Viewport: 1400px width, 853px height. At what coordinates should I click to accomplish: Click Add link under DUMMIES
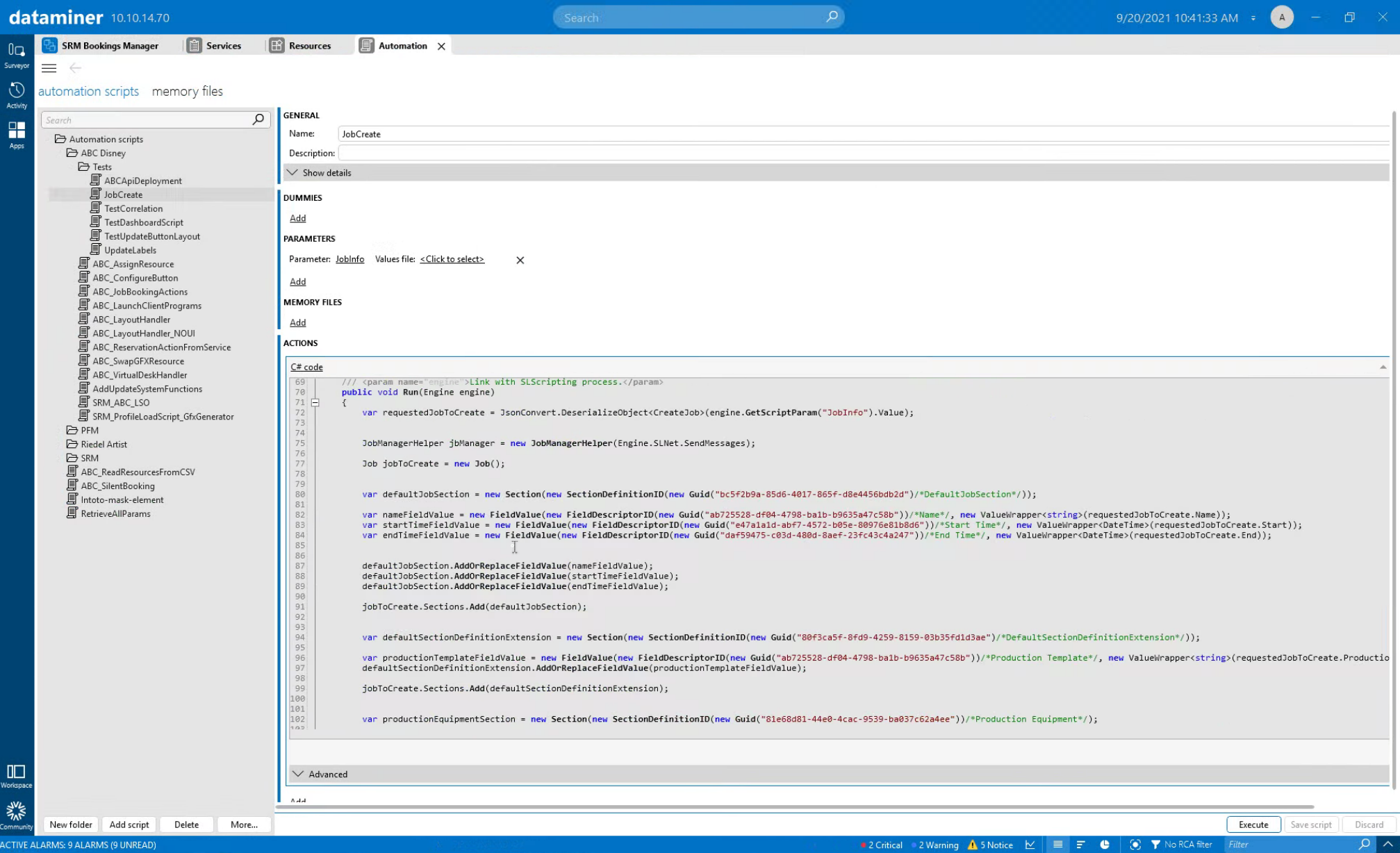297,218
